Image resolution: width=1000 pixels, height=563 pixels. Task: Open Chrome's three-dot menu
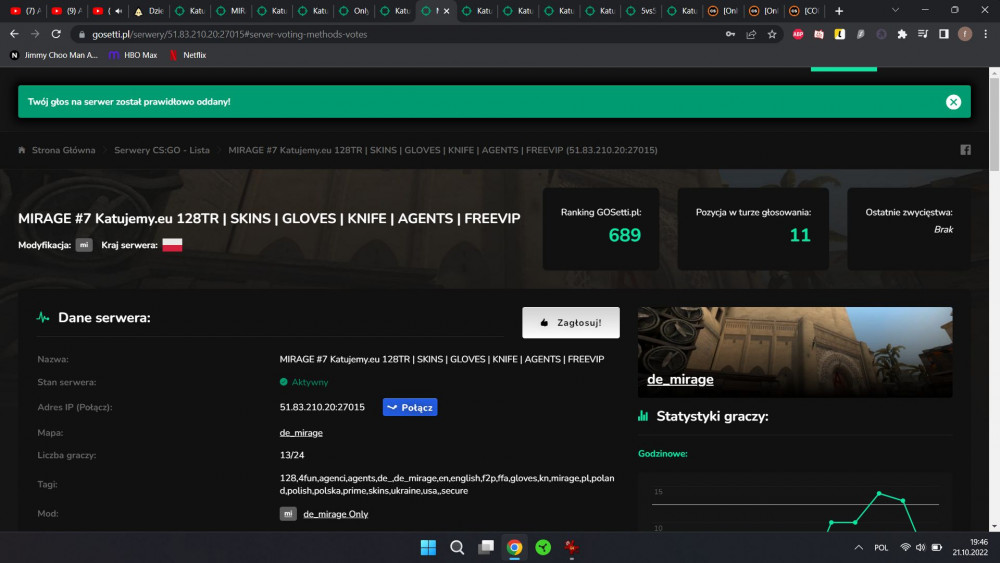point(985,34)
